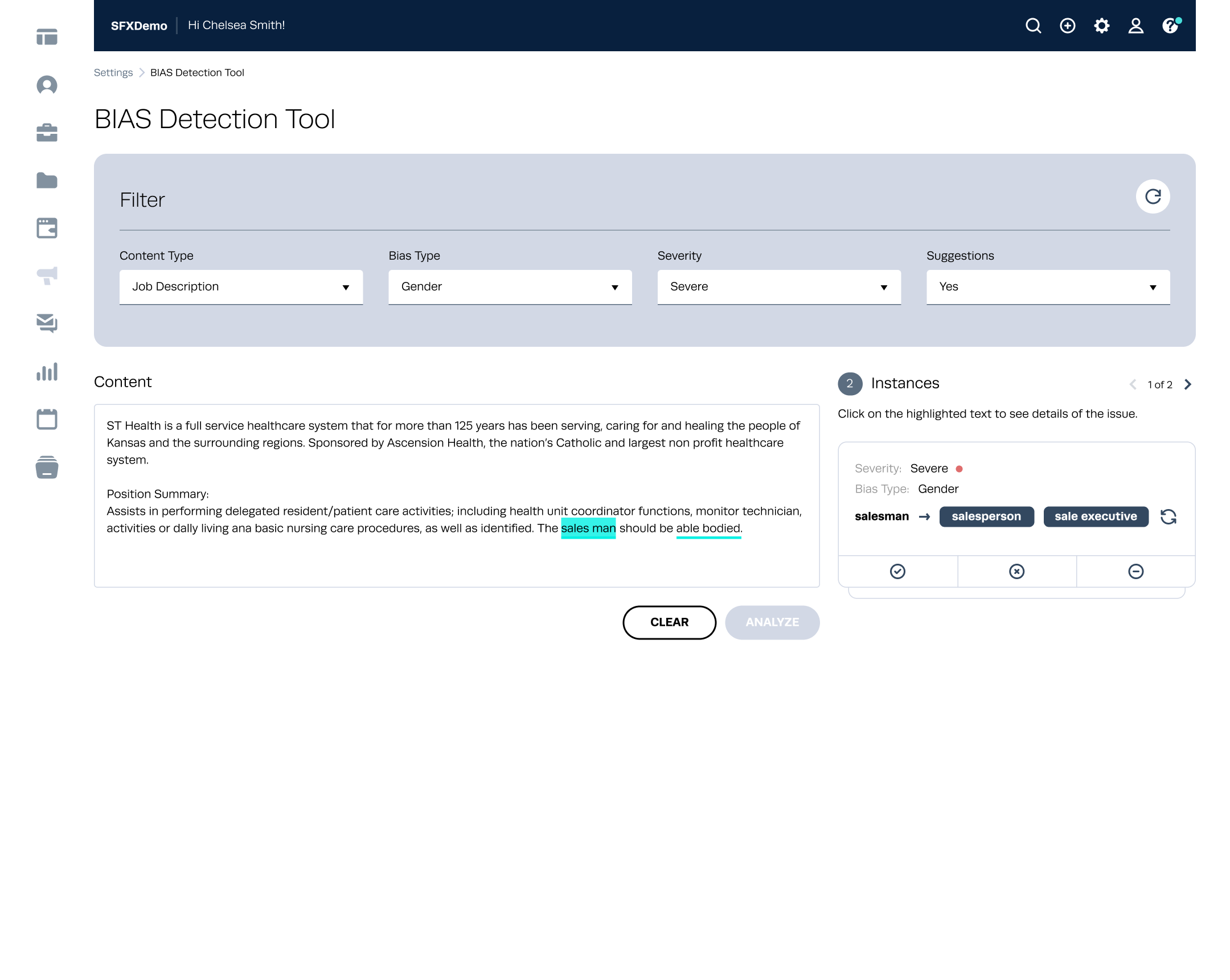1230x980 pixels.
Task: Click the search icon in header
Action: click(x=1032, y=26)
